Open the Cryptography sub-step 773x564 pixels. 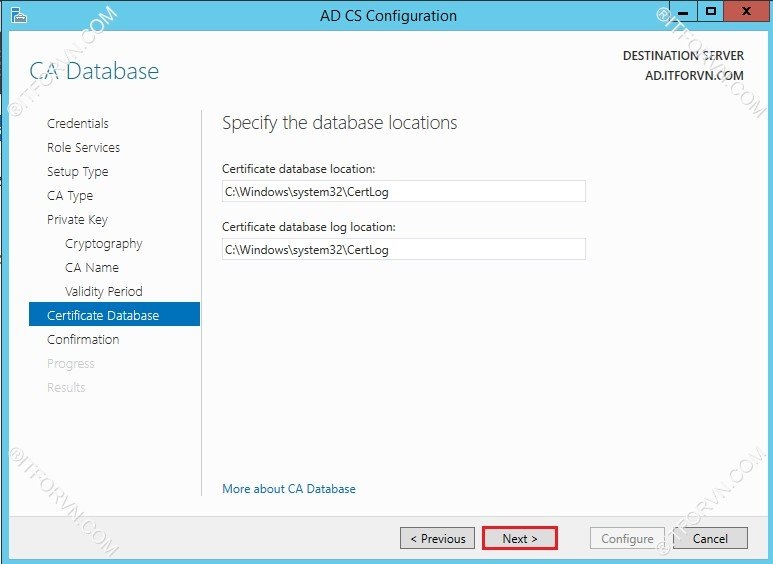tap(103, 244)
